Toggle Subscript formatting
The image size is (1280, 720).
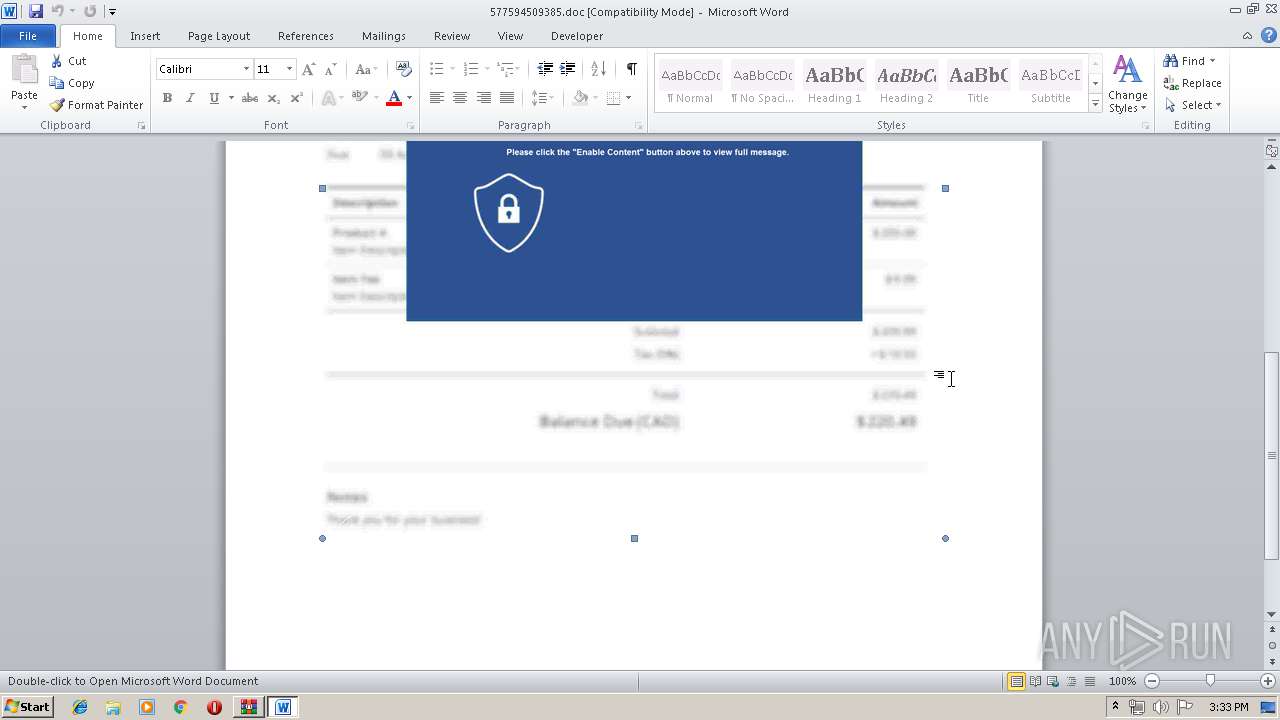click(x=274, y=98)
